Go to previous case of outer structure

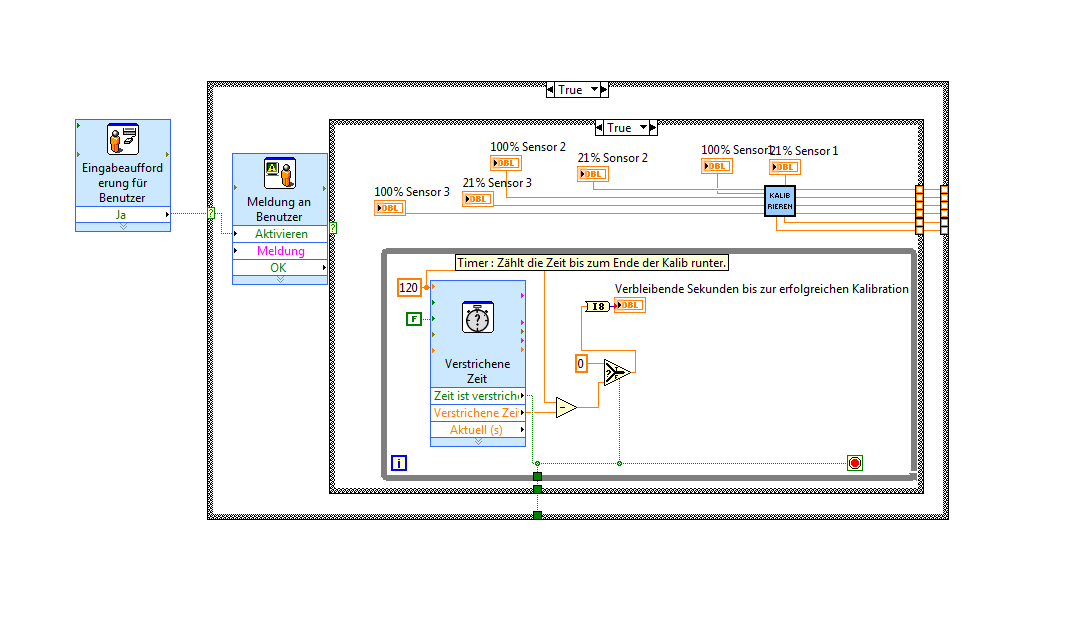(550, 90)
